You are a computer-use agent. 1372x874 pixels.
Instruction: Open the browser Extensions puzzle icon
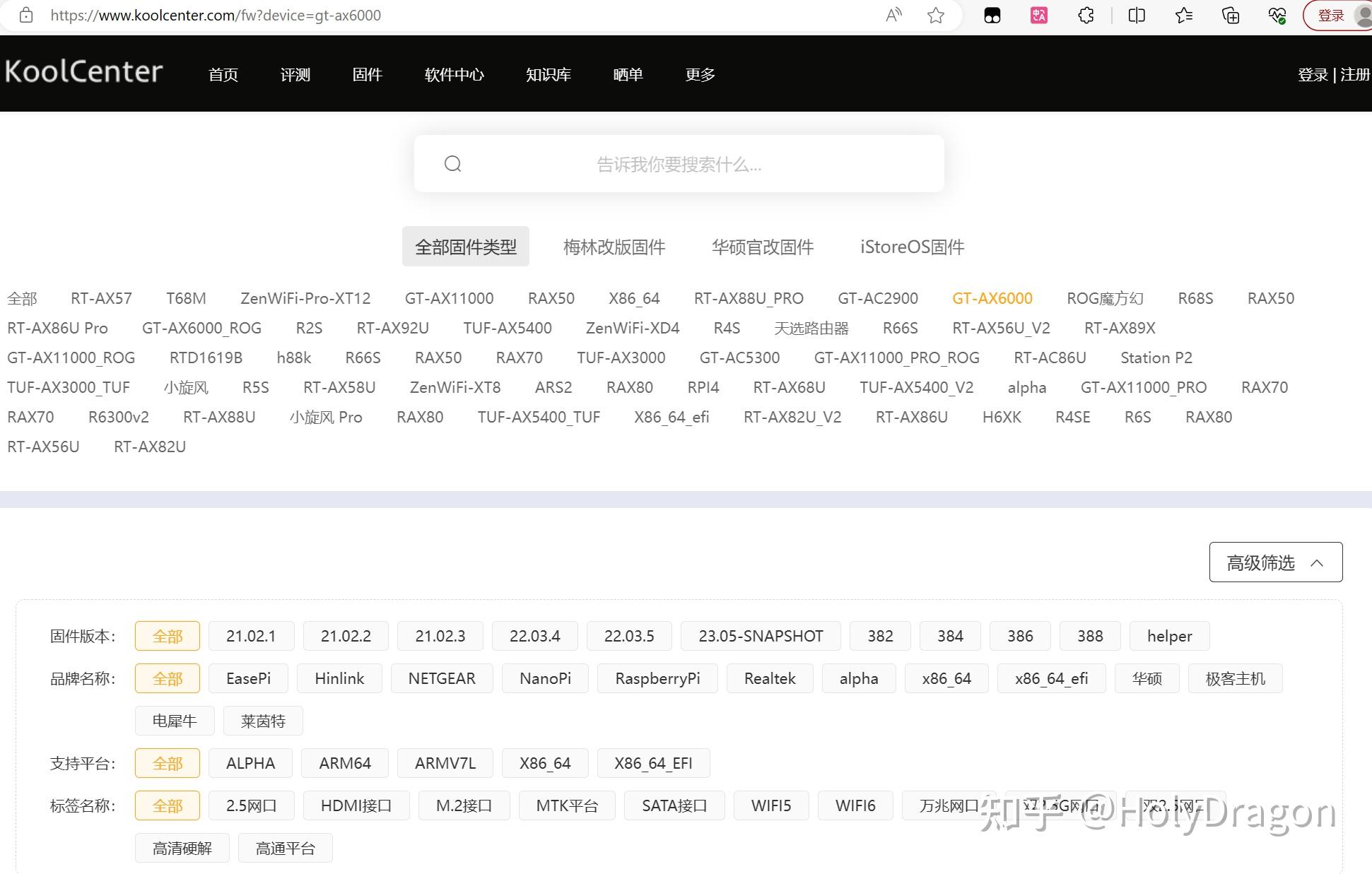tap(1086, 15)
